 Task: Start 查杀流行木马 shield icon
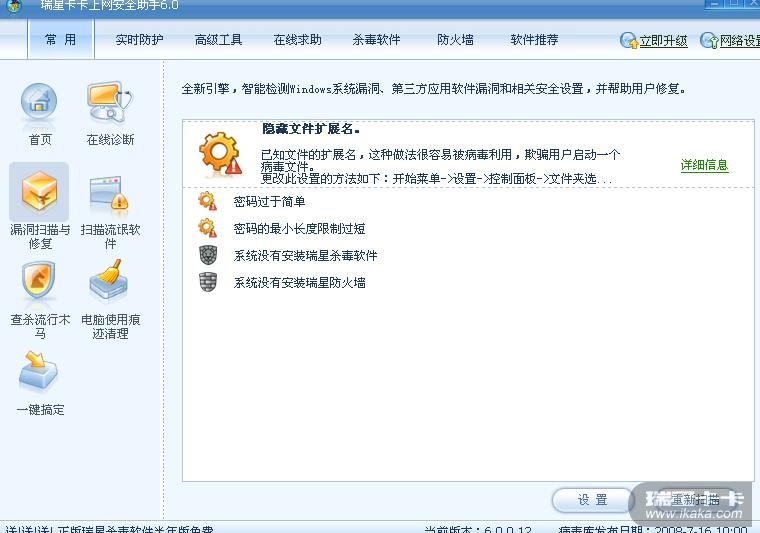[39, 282]
